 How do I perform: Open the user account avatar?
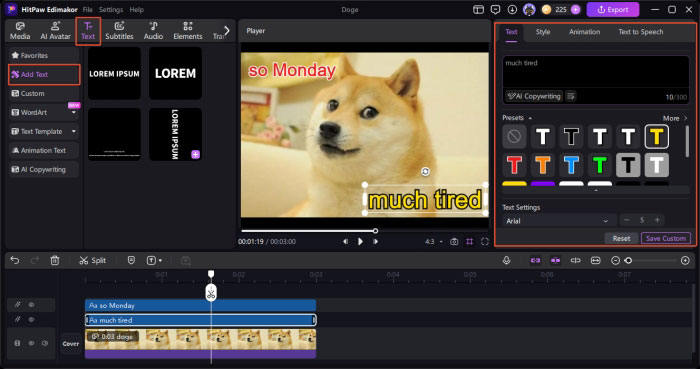click(x=529, y=9)
